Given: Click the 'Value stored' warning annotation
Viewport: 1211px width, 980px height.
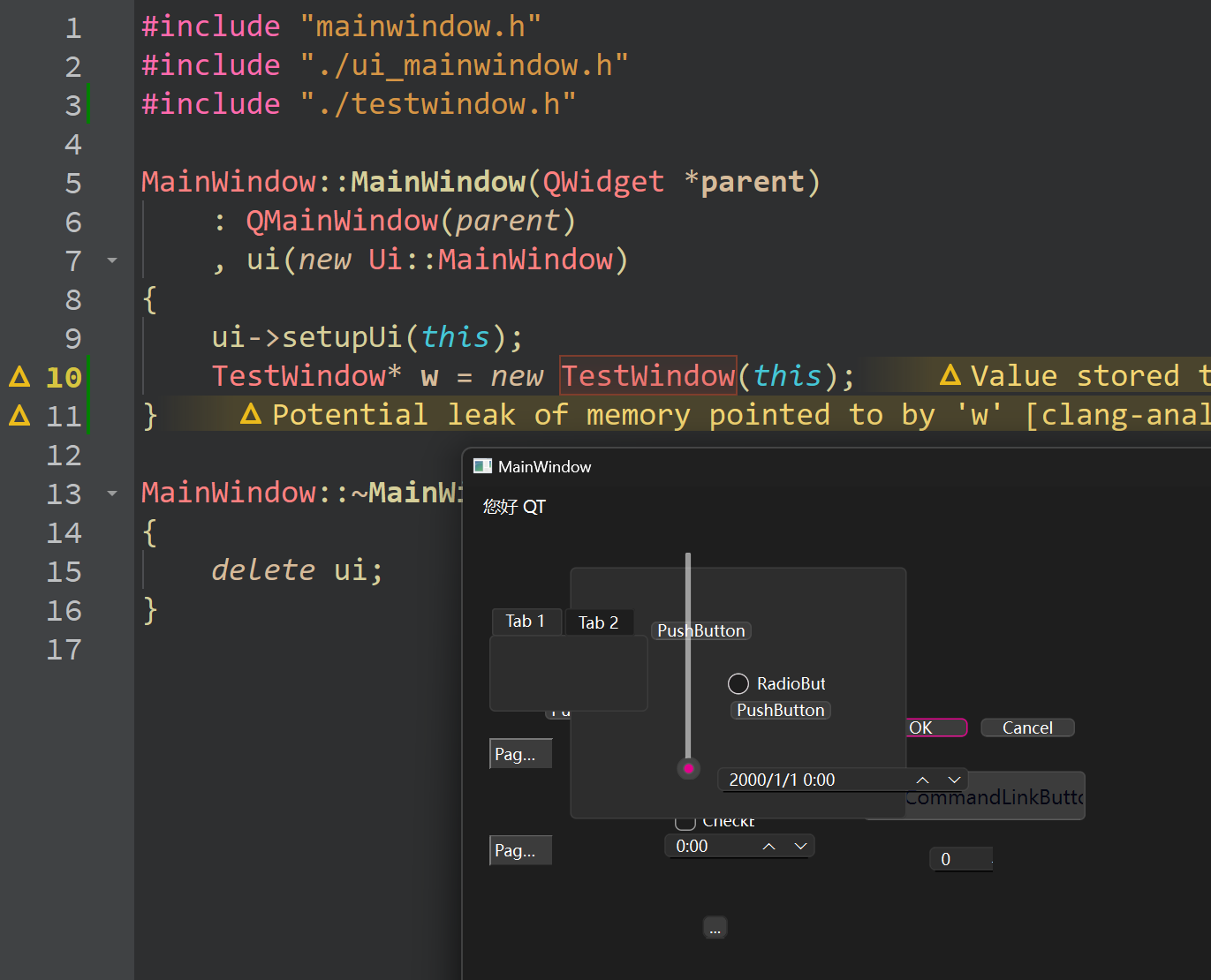Looking at the screenshot, I should pyautogui.click(x=1090, y=375).
